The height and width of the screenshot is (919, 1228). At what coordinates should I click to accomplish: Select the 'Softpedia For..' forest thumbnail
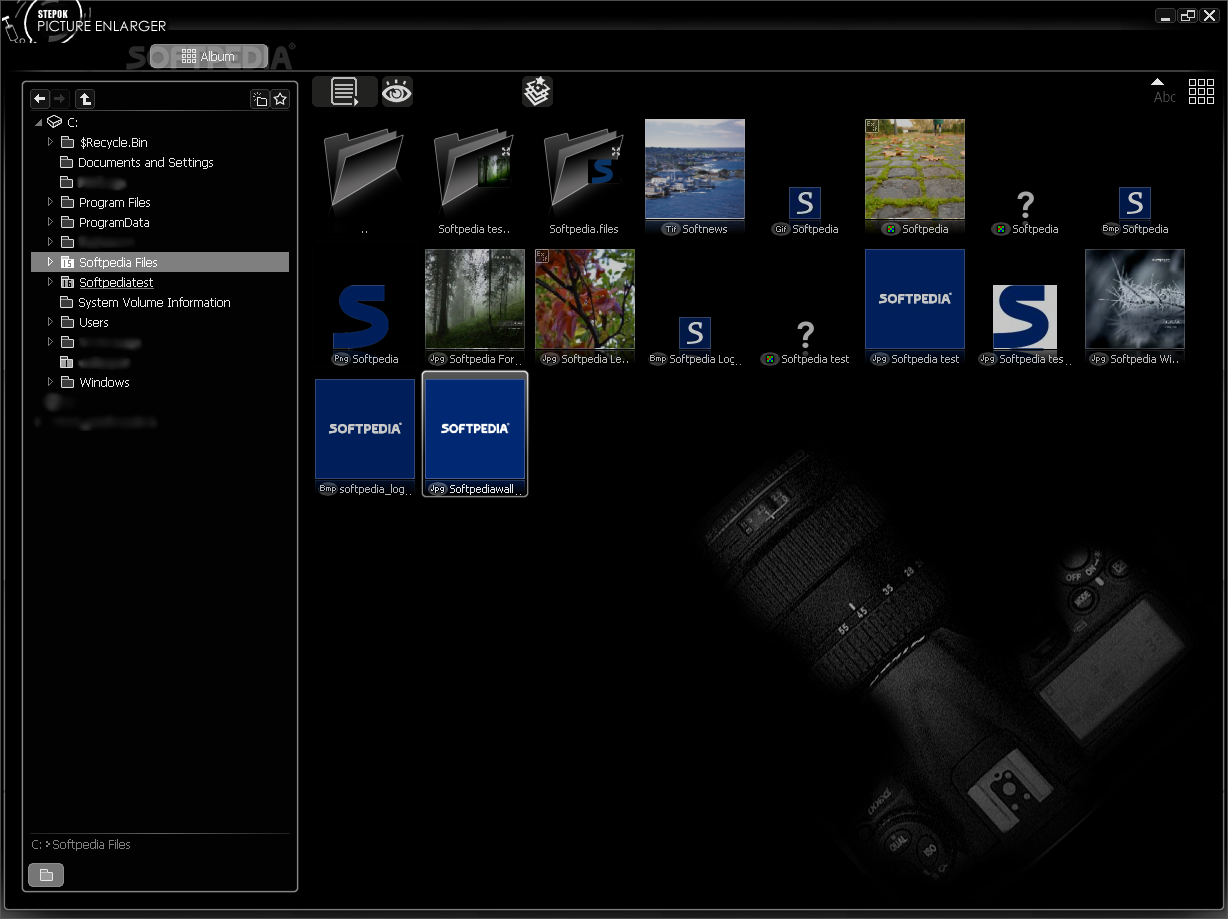(475, 299)
